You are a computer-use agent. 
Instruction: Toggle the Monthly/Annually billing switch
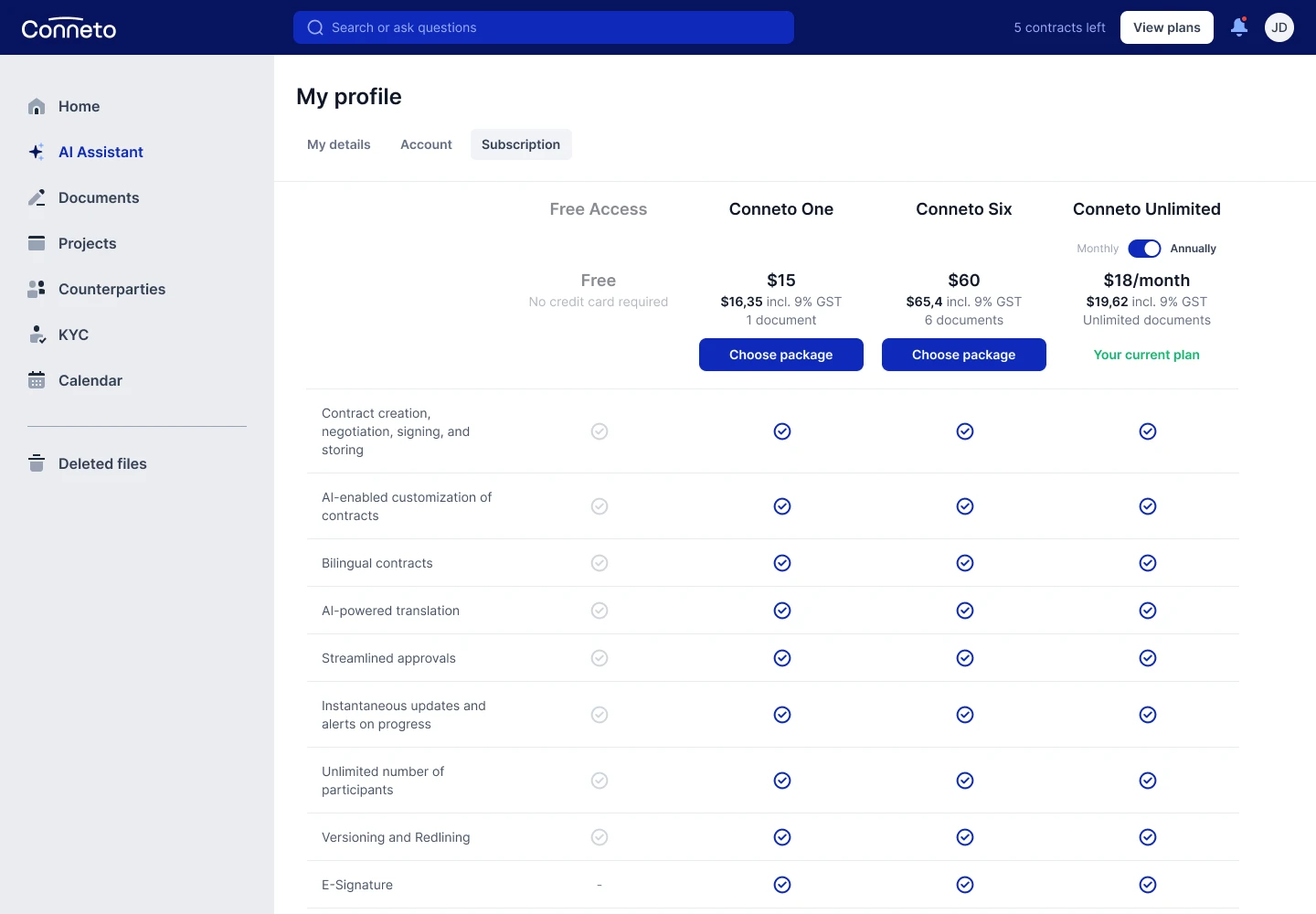coord(1144,249)
